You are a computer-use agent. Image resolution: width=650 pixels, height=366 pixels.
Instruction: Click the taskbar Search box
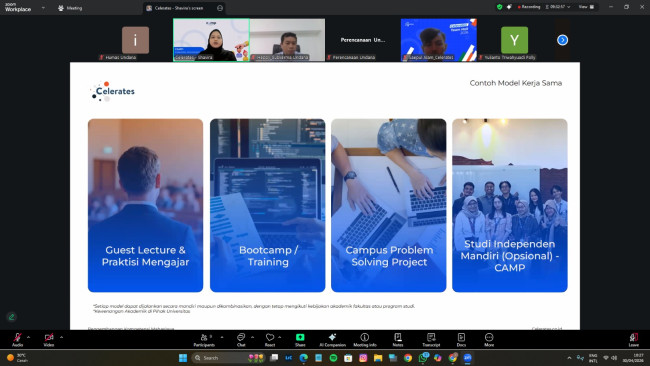pos(228,358)
